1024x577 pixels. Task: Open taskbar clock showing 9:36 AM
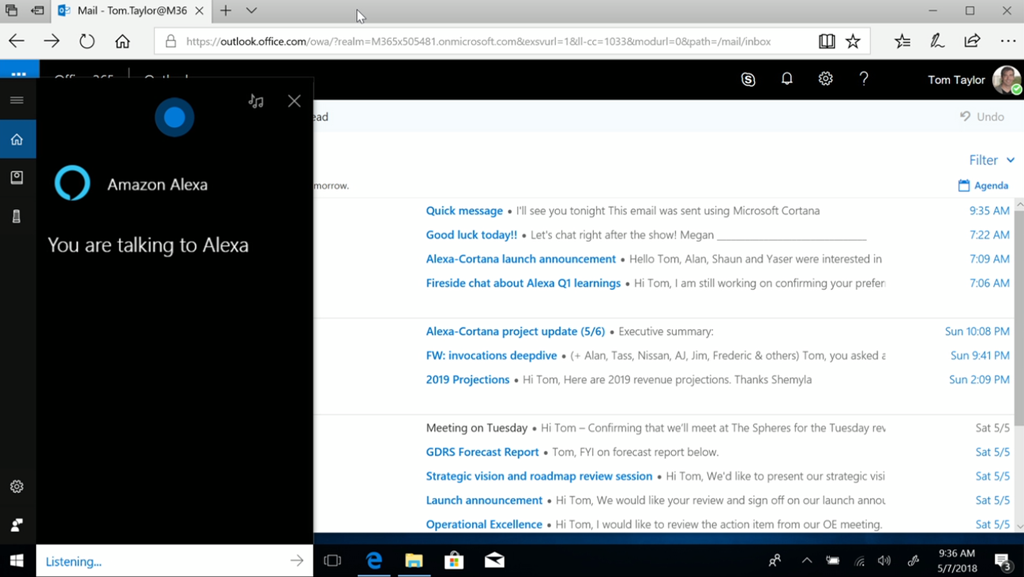click(x=957, y=561)
